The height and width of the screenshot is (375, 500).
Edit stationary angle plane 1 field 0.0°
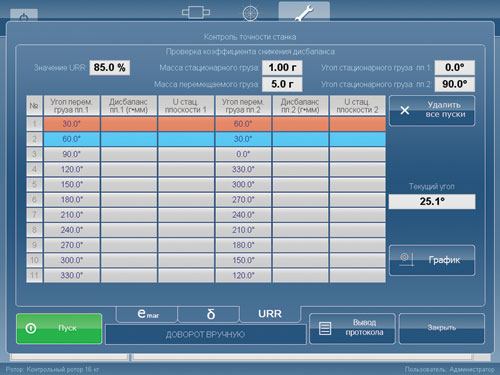(455, 68)
